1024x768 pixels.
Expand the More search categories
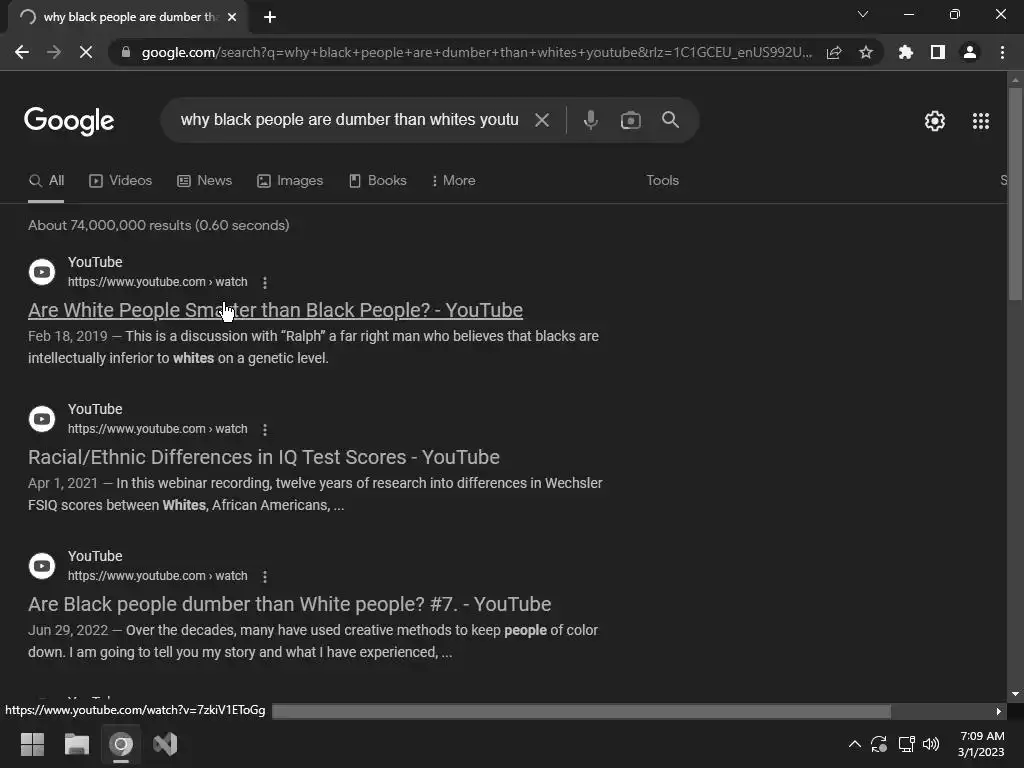tap(453, 181)
